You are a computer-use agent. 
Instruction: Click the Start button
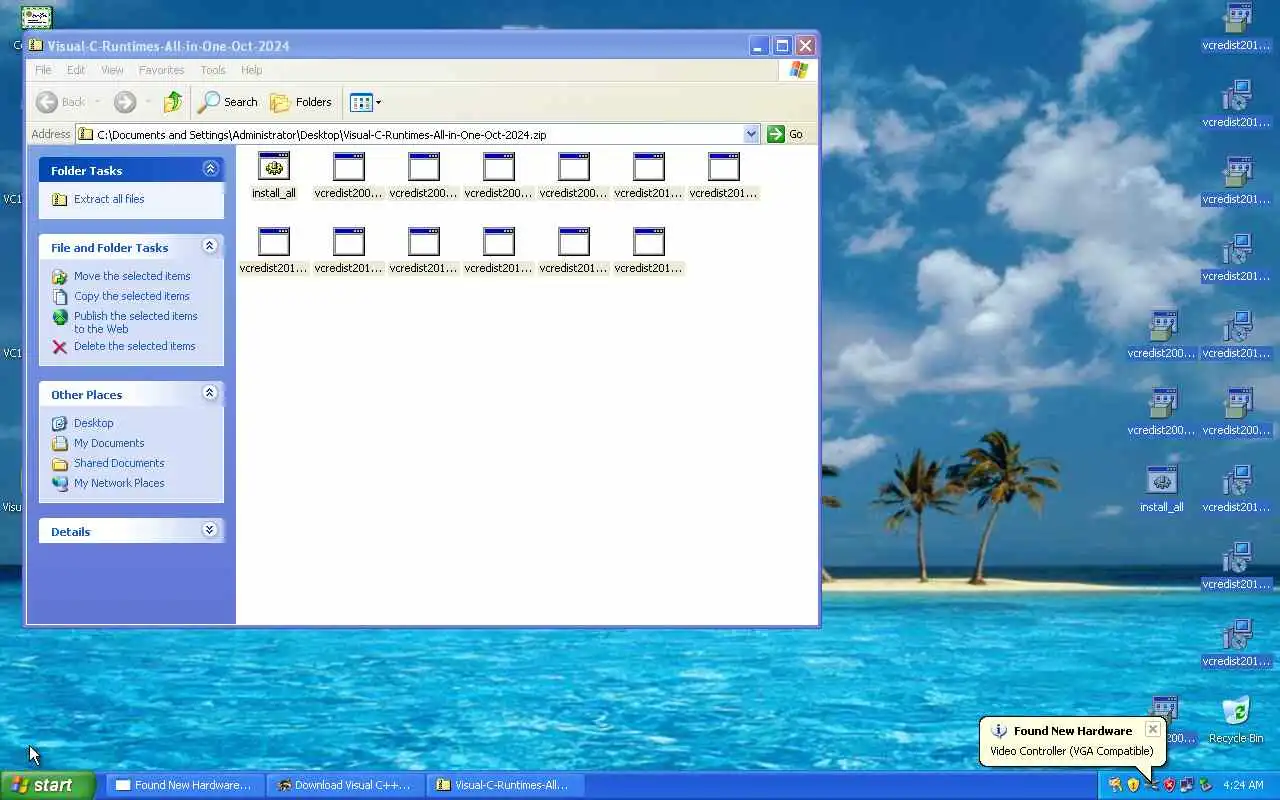tap(47, 785)
